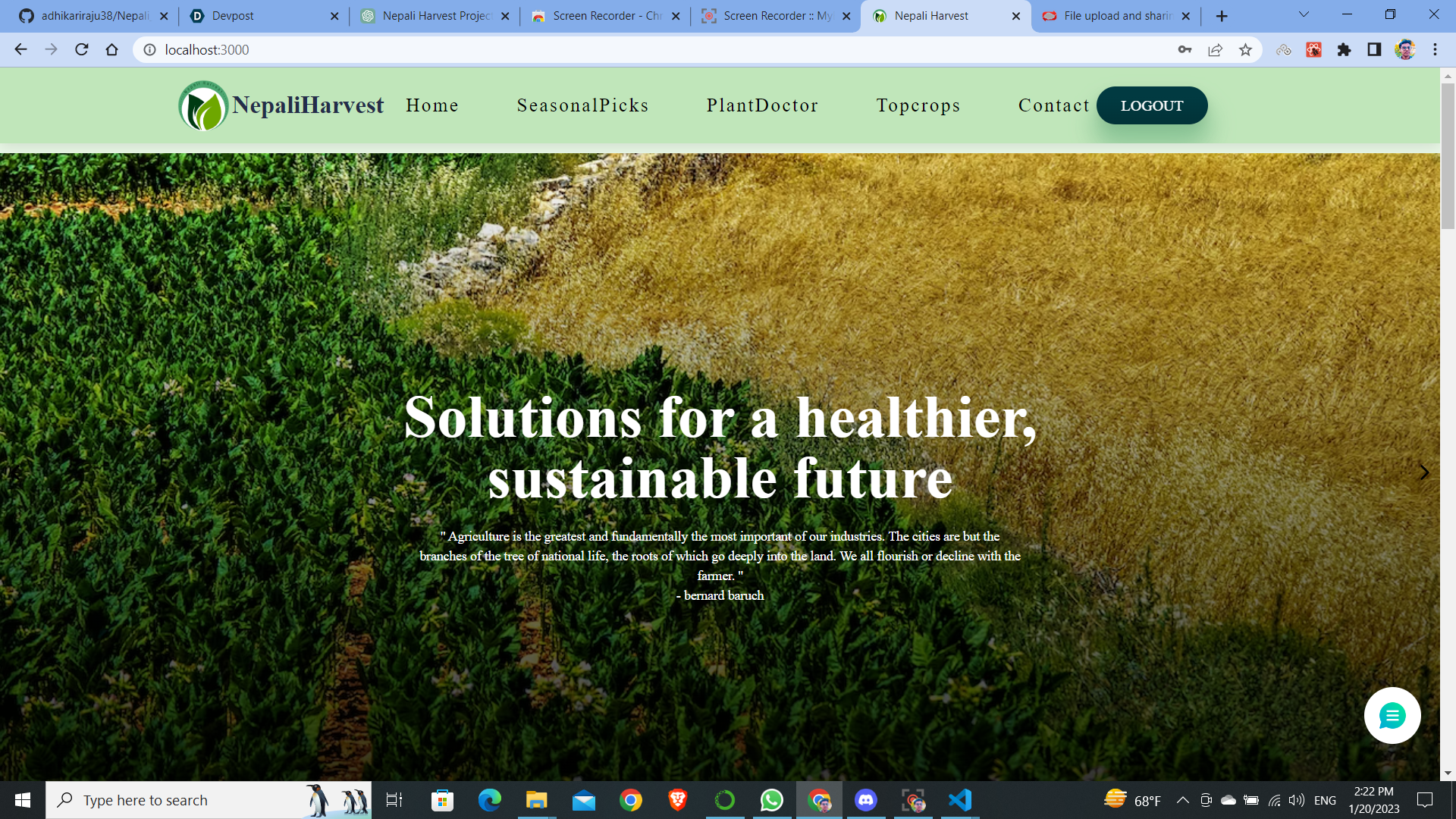Reload the localhost page
The image size is (1456, 819).
coord(82,50)
